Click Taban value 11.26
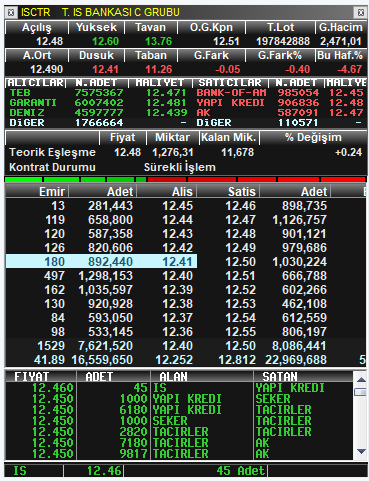 159,69
